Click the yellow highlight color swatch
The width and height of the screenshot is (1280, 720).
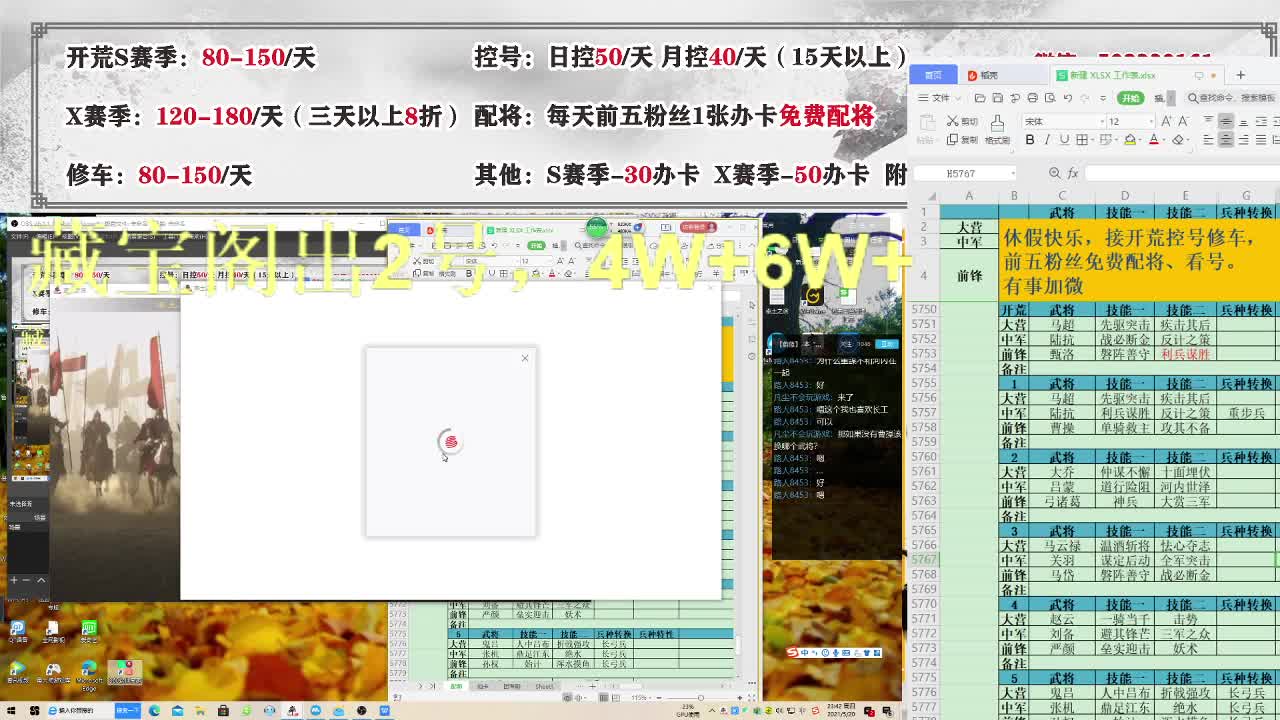pos(1131,142)
